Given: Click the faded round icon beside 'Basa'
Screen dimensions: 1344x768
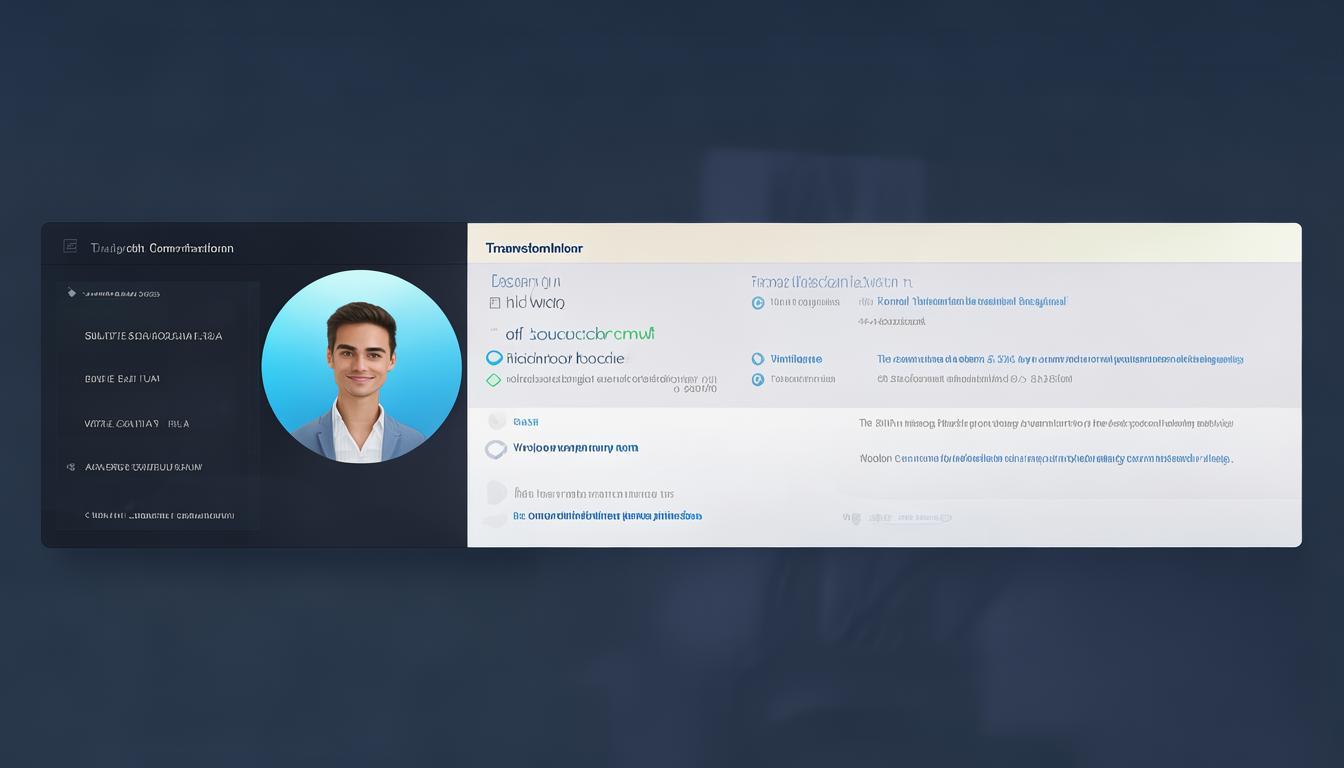Looking at the screenshot, I should click(496, 422).
